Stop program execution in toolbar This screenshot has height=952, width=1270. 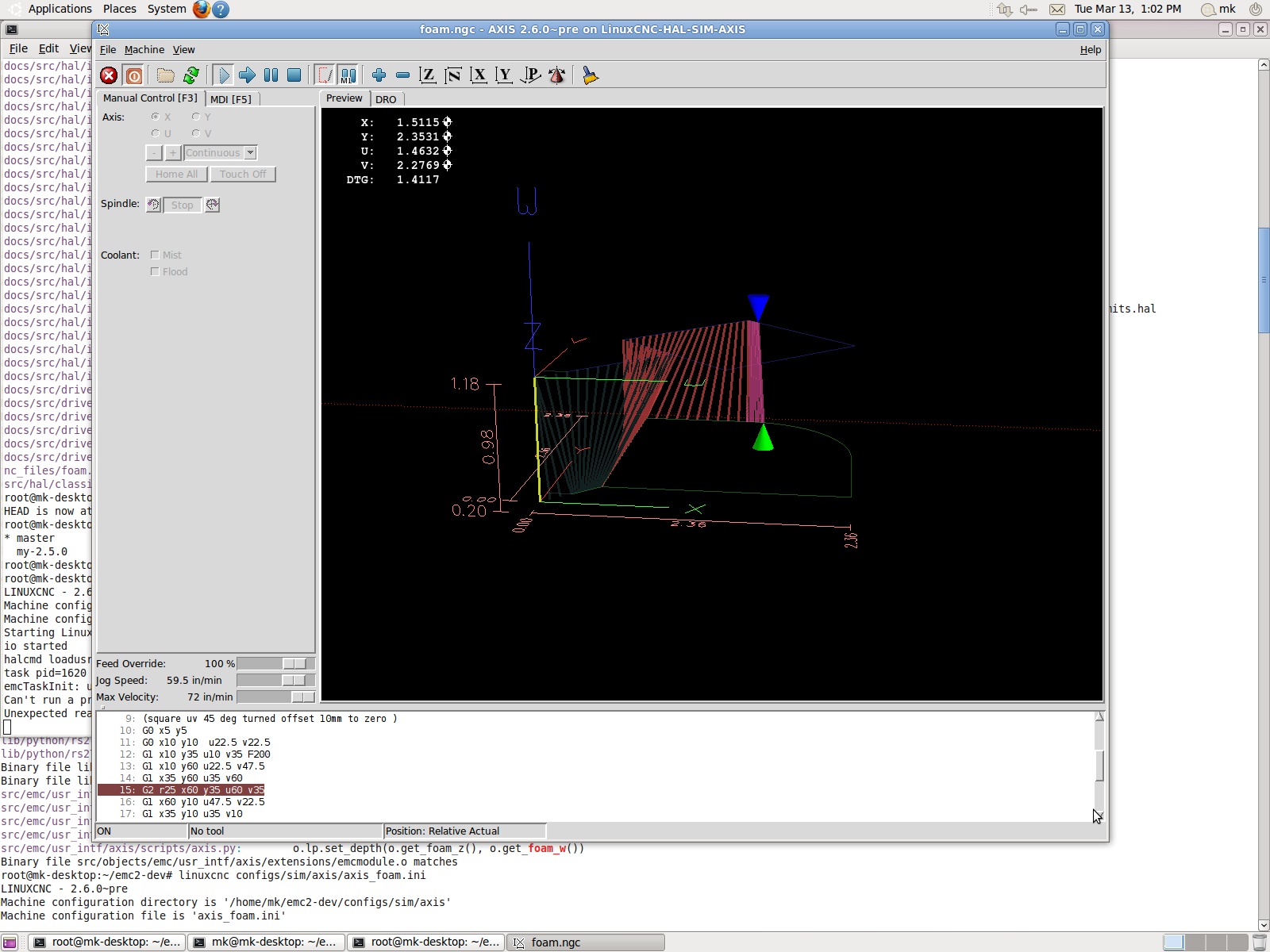pyautogui.click(x=294, y=75)
